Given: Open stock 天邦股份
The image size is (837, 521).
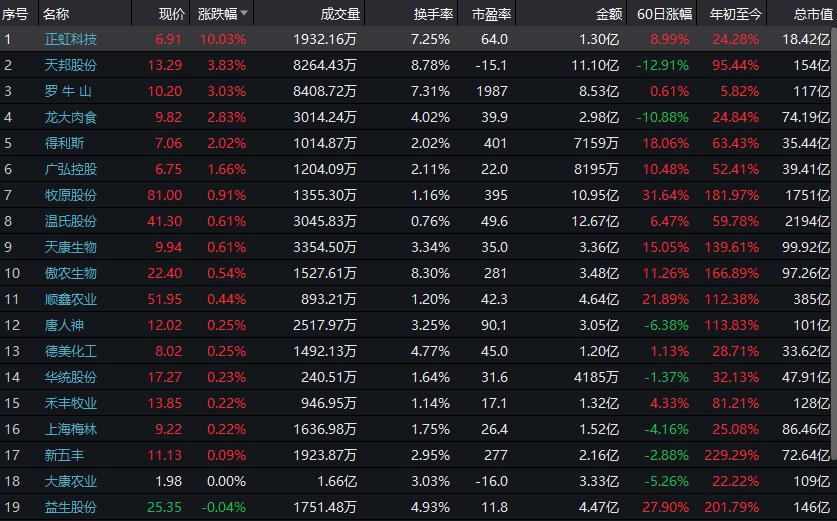Looking at the screenshot, I should coord(70,65).
